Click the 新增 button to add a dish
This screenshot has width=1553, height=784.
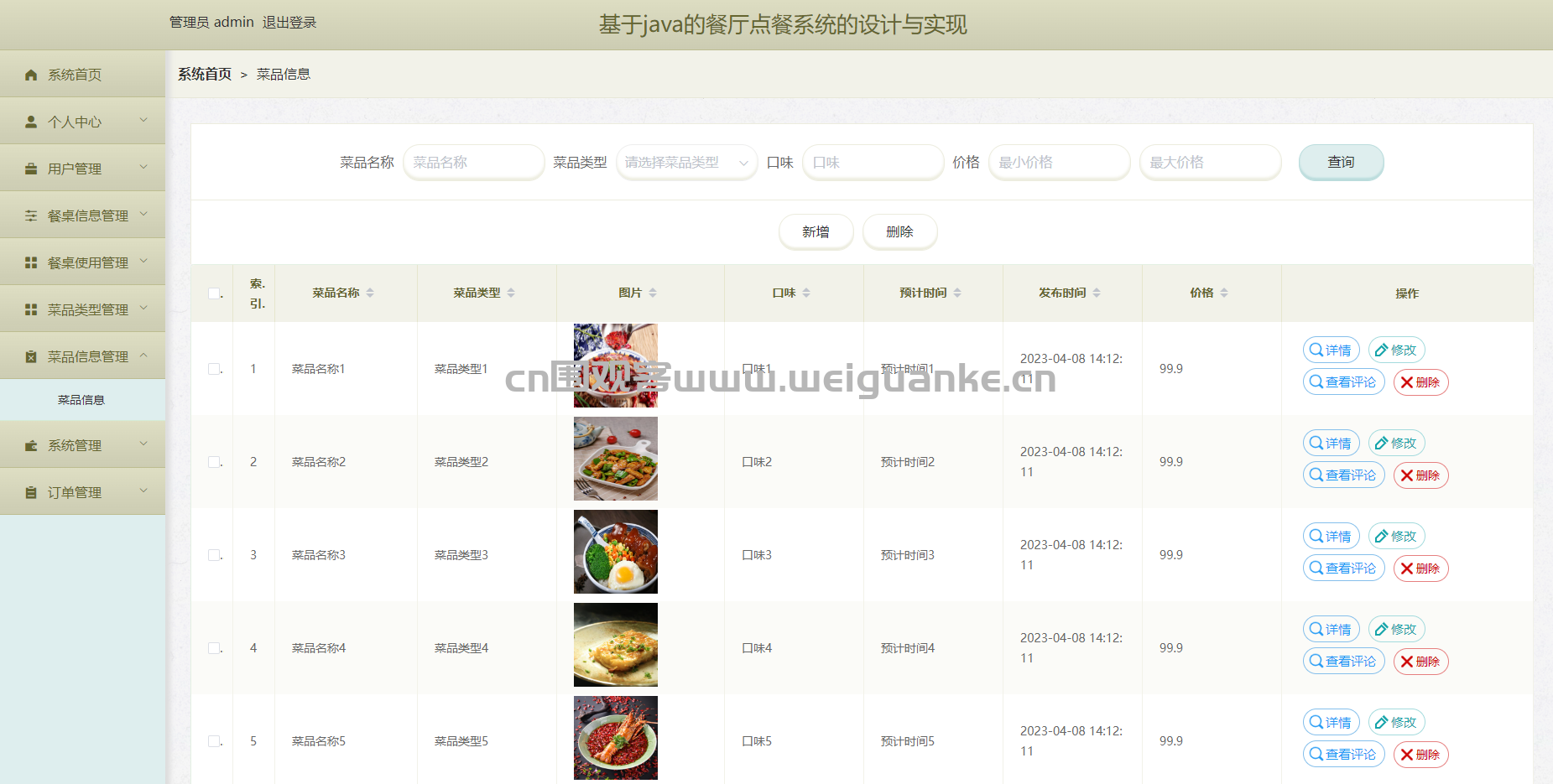coord(816,232)
